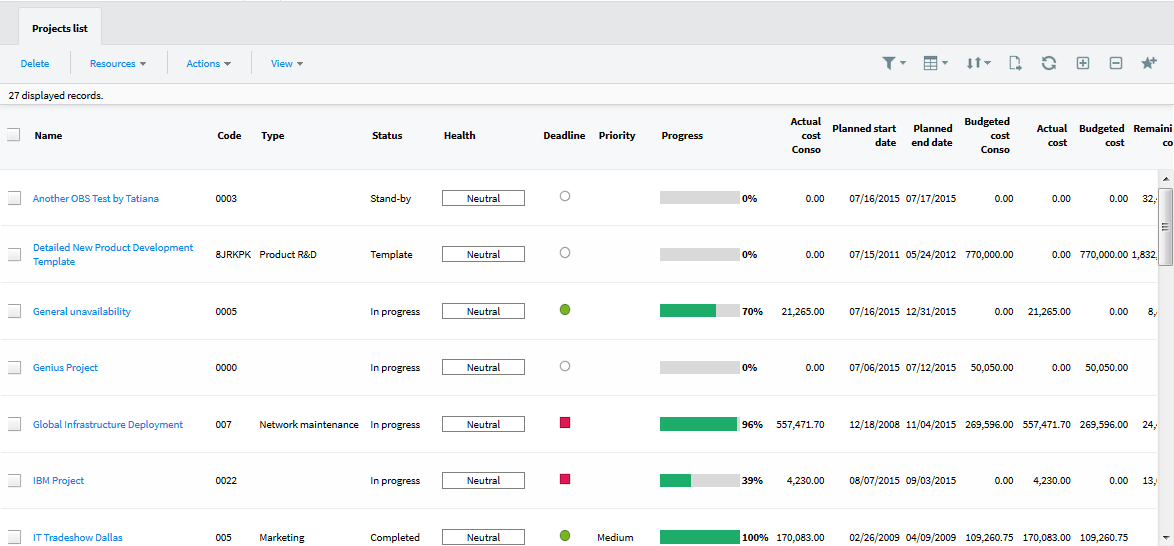Click the expand all plus icon
The height and width of the screenshot is (546, 1174).
[1083, 64]
